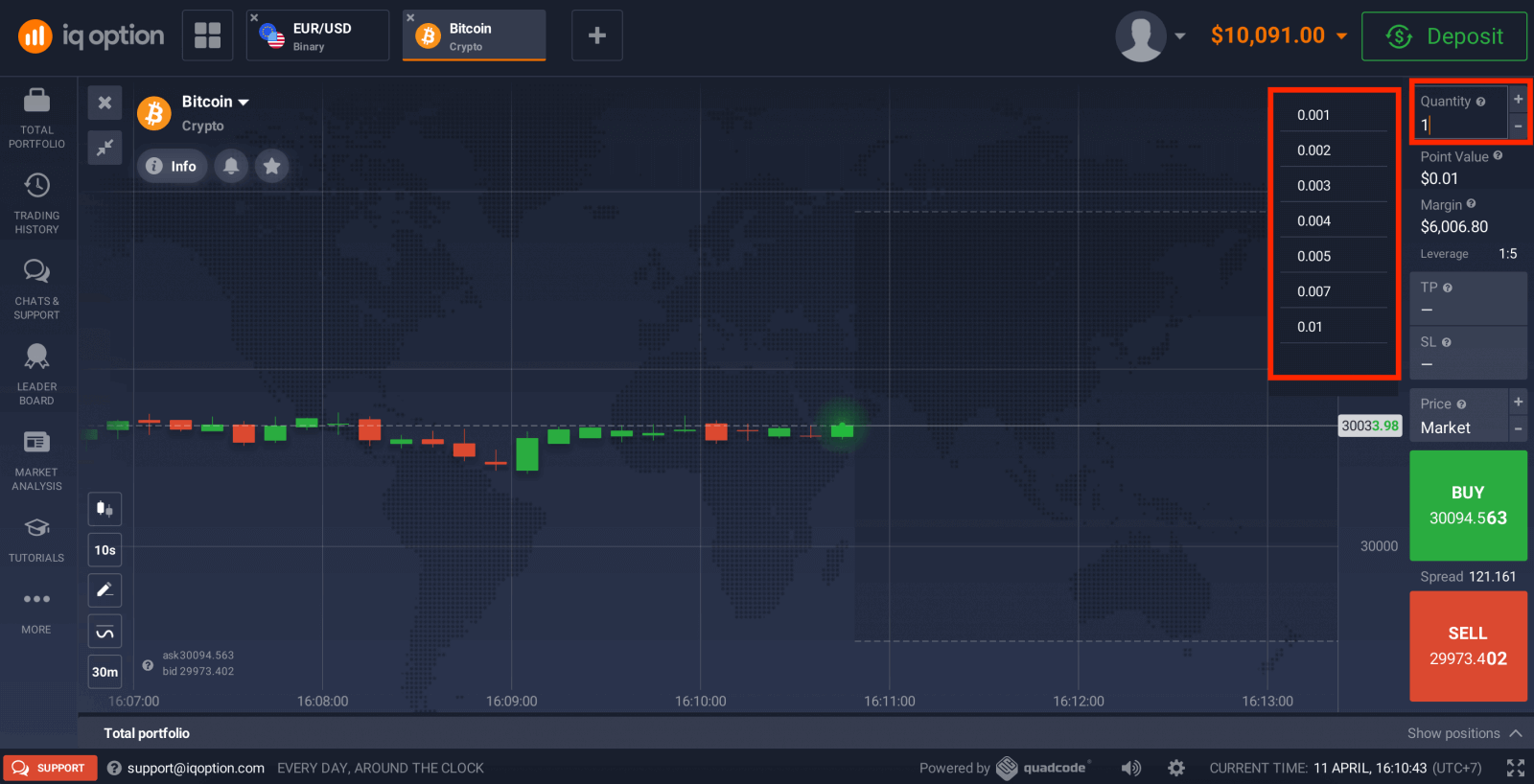Open drawing tools pencil icon
The width and height of the screenshot is (1534, 784).
(x=105, y=590)
